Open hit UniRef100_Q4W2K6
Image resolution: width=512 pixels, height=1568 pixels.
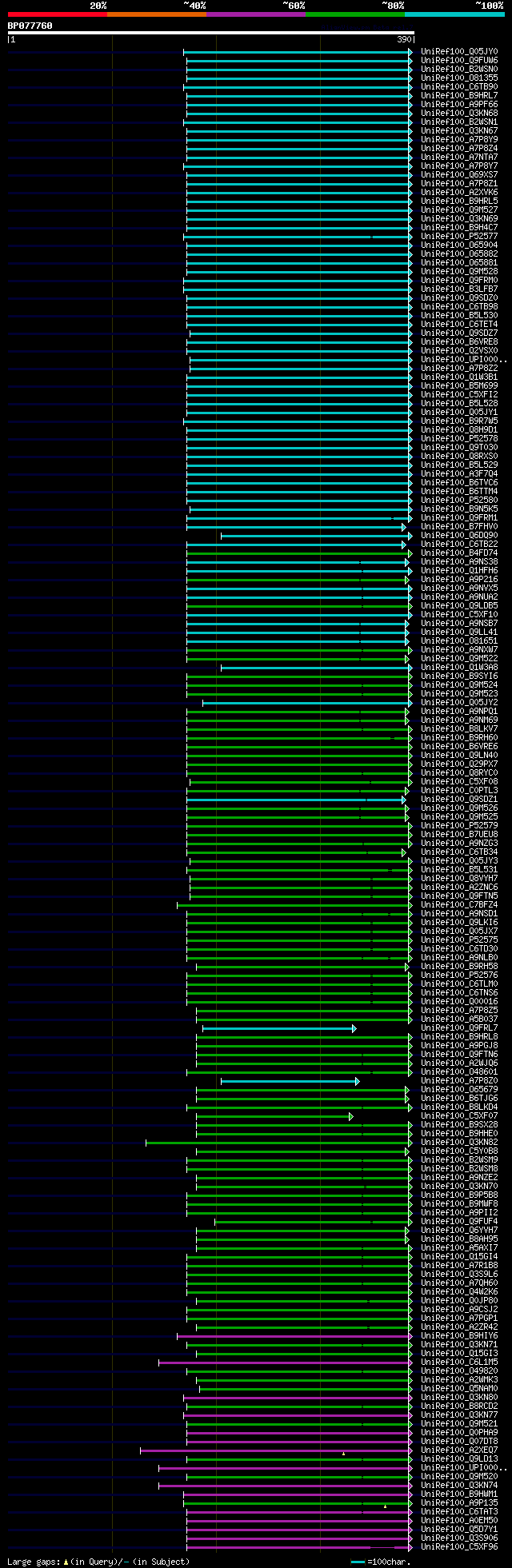tap(459, 1292)
